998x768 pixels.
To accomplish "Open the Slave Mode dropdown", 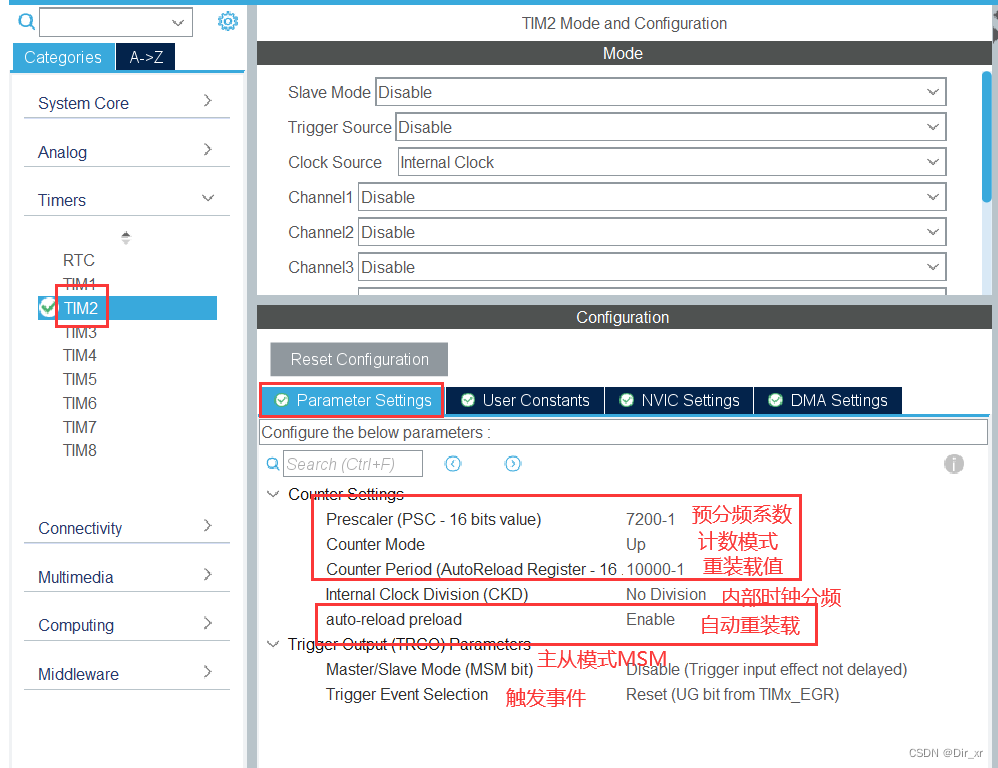I will (661, 92).
